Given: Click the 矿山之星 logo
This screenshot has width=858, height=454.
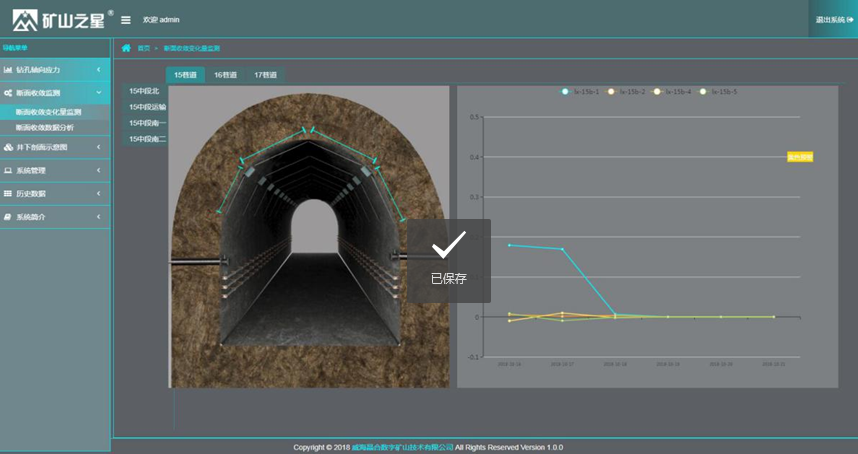Looking at the screenshot, I should point(63,20).
